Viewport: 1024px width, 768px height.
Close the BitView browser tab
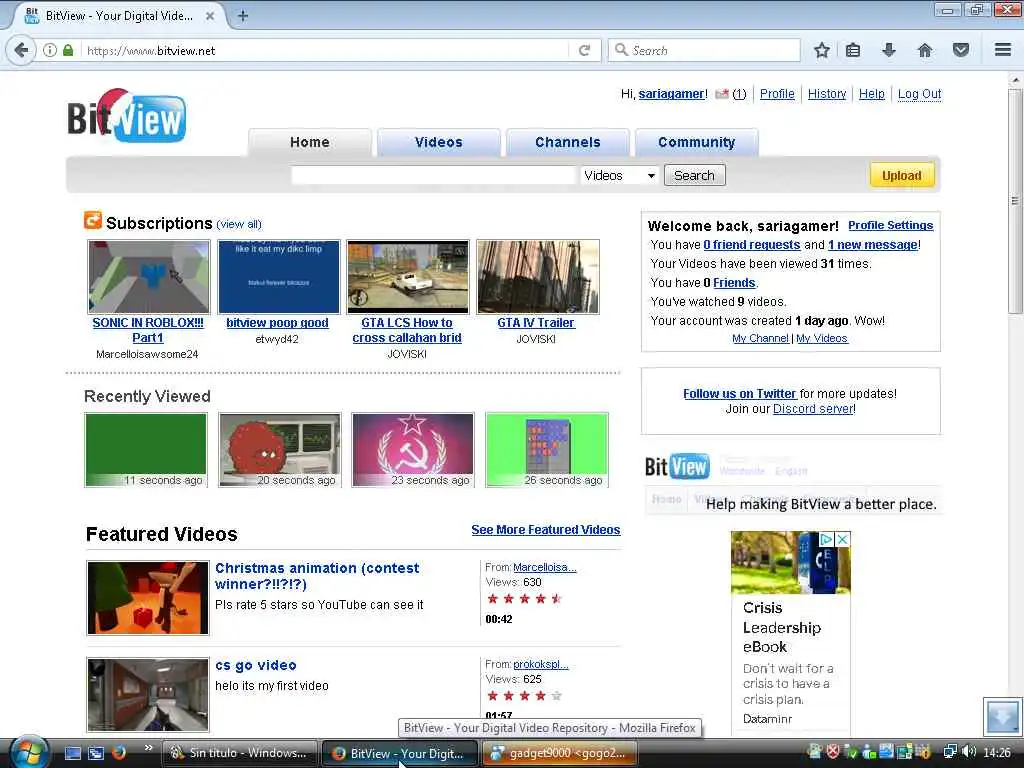click(210, 16)
